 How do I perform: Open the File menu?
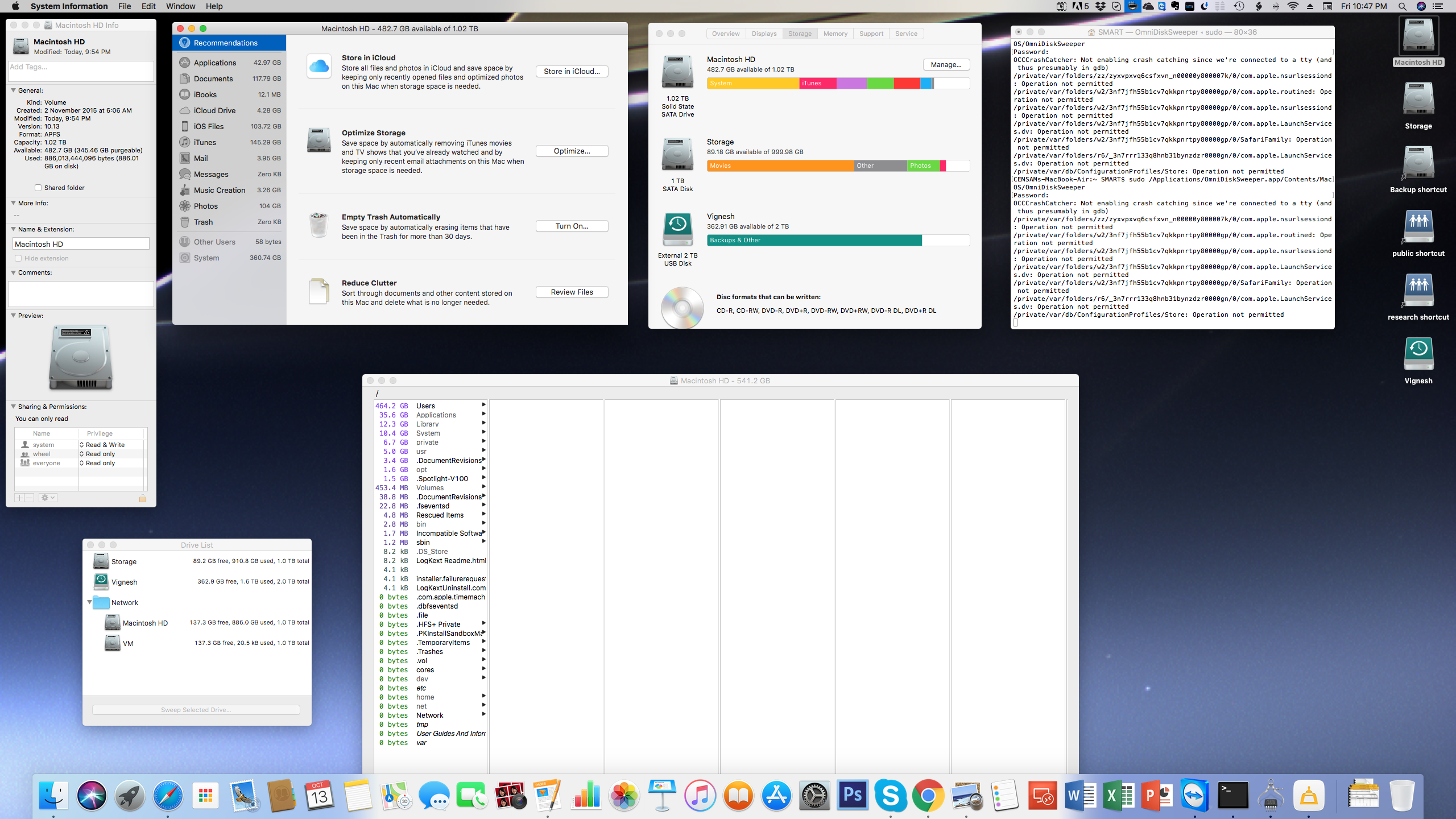click(x=125, y=6)
